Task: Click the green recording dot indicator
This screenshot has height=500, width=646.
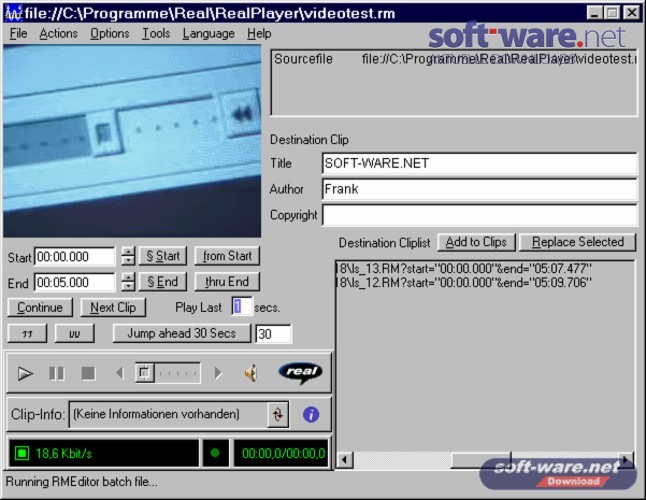Action: click(x=215, y=453)
